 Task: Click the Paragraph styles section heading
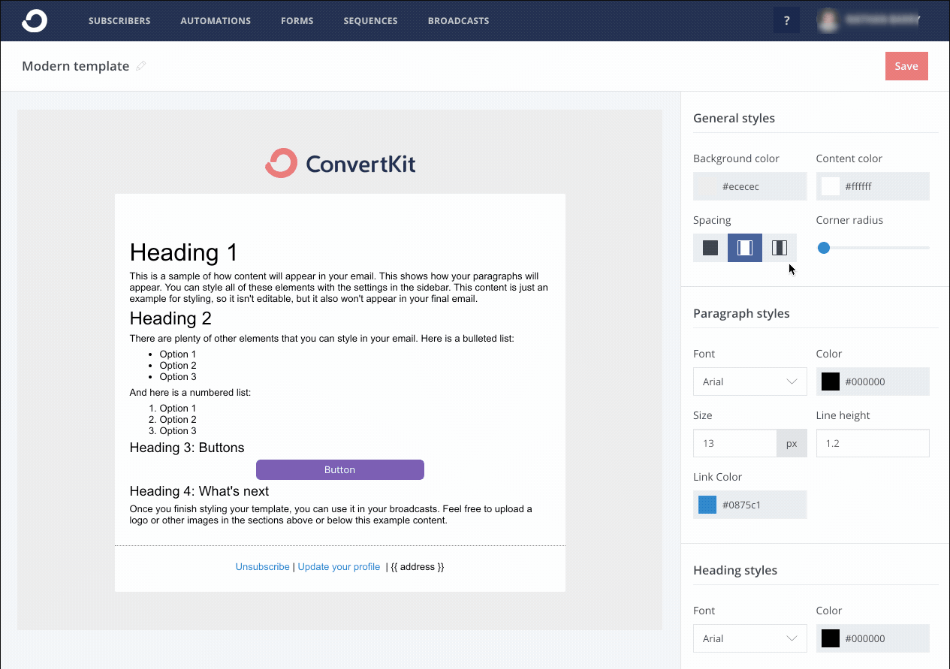pyautogui.click(x=741, y=313)
